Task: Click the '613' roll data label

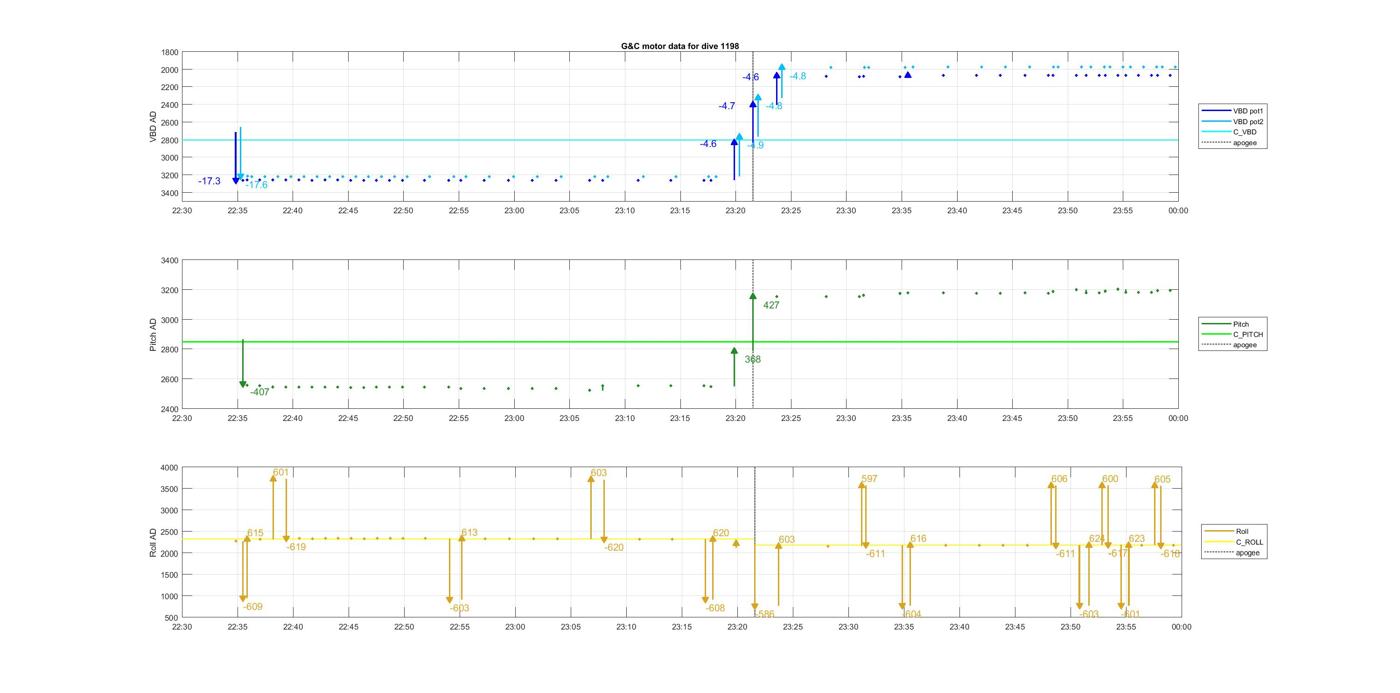Action: pos(469,533)
